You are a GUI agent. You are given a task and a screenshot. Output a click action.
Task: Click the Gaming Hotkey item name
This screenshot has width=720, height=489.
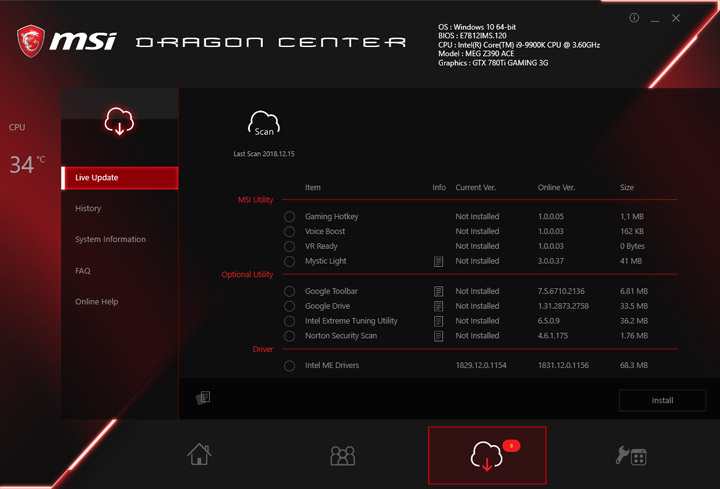coord(332,216)
